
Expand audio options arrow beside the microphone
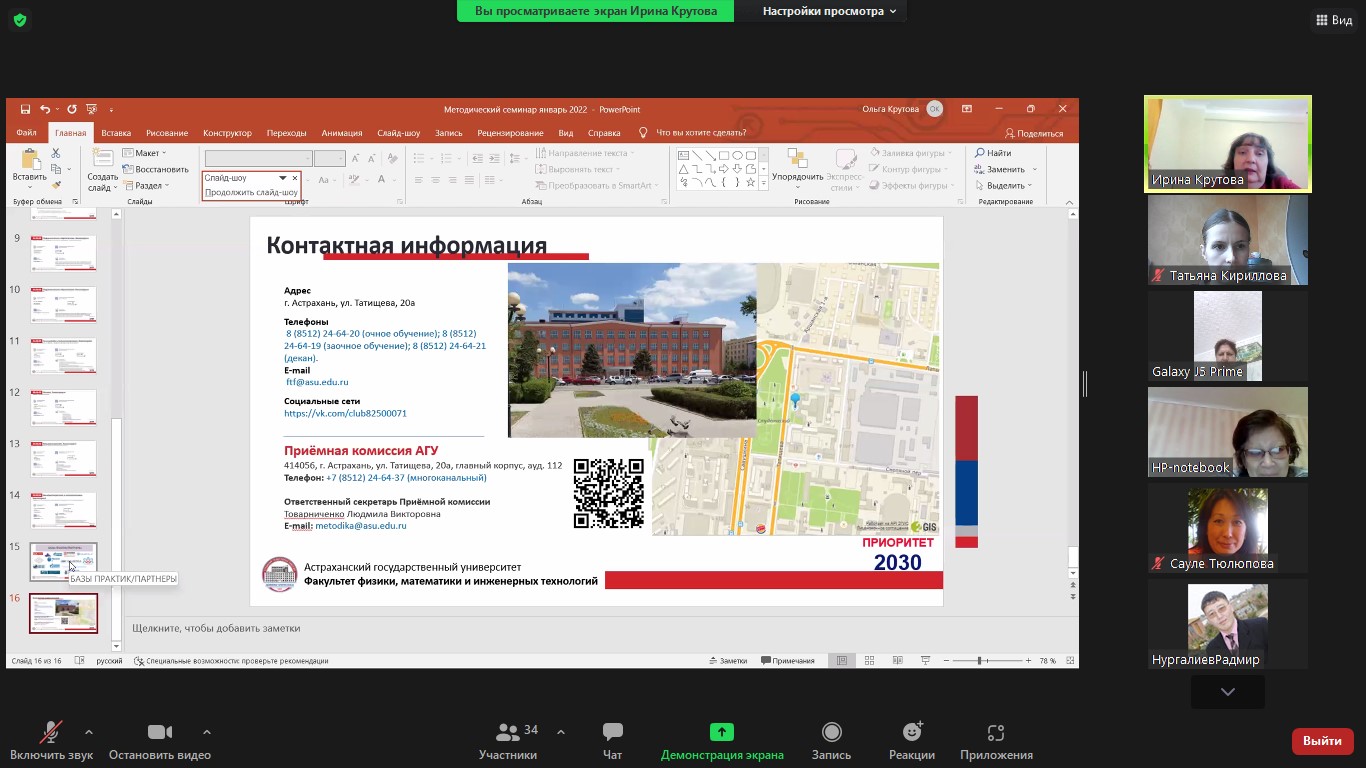[89, 732]
